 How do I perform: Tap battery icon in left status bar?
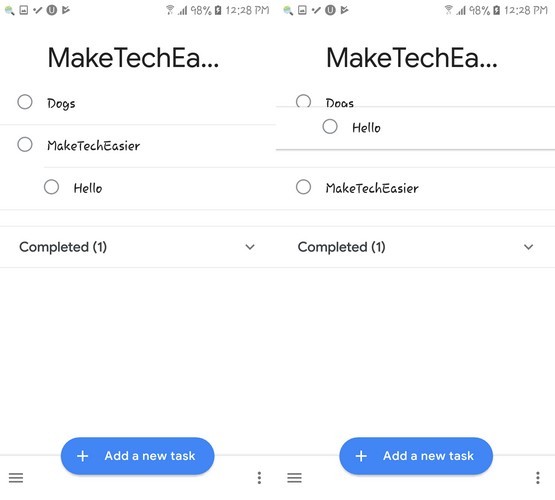pyautogui.click(x=218, y=10)
